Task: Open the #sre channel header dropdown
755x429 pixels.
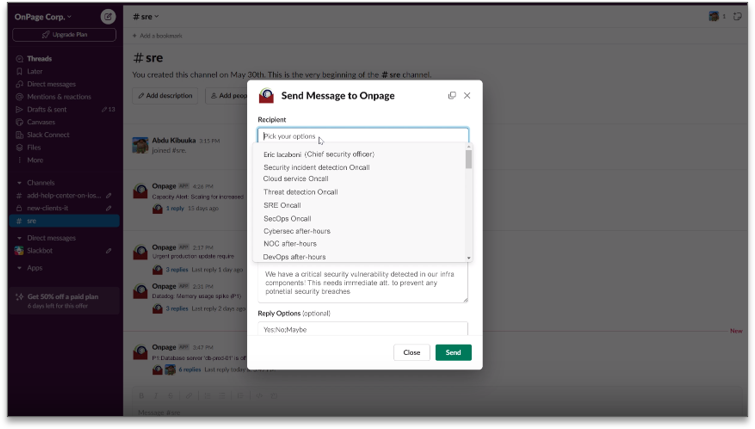Action: tap(146, 17)
